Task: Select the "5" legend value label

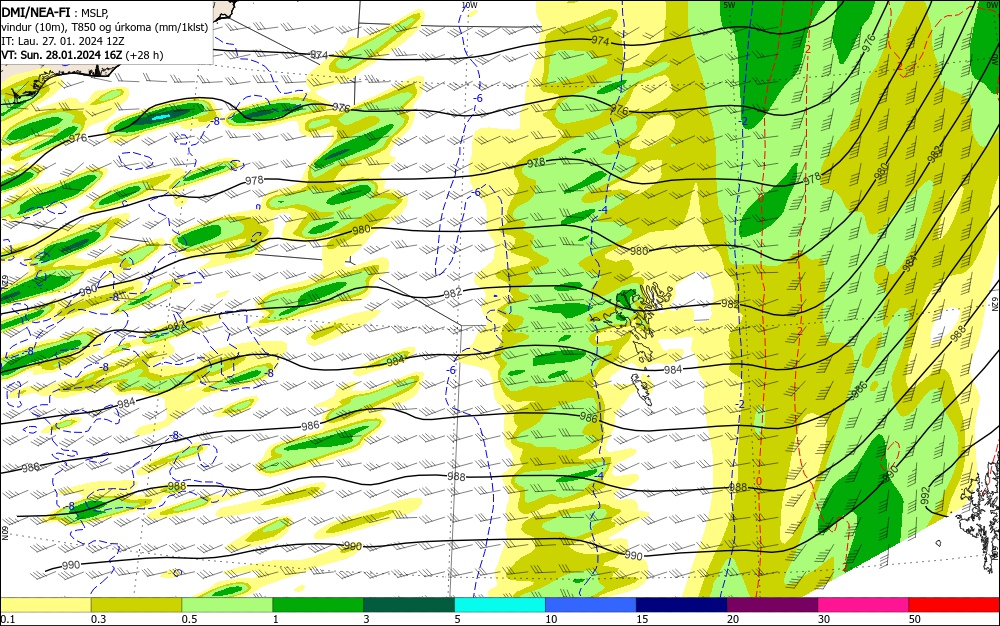Action: coord(458,620)
